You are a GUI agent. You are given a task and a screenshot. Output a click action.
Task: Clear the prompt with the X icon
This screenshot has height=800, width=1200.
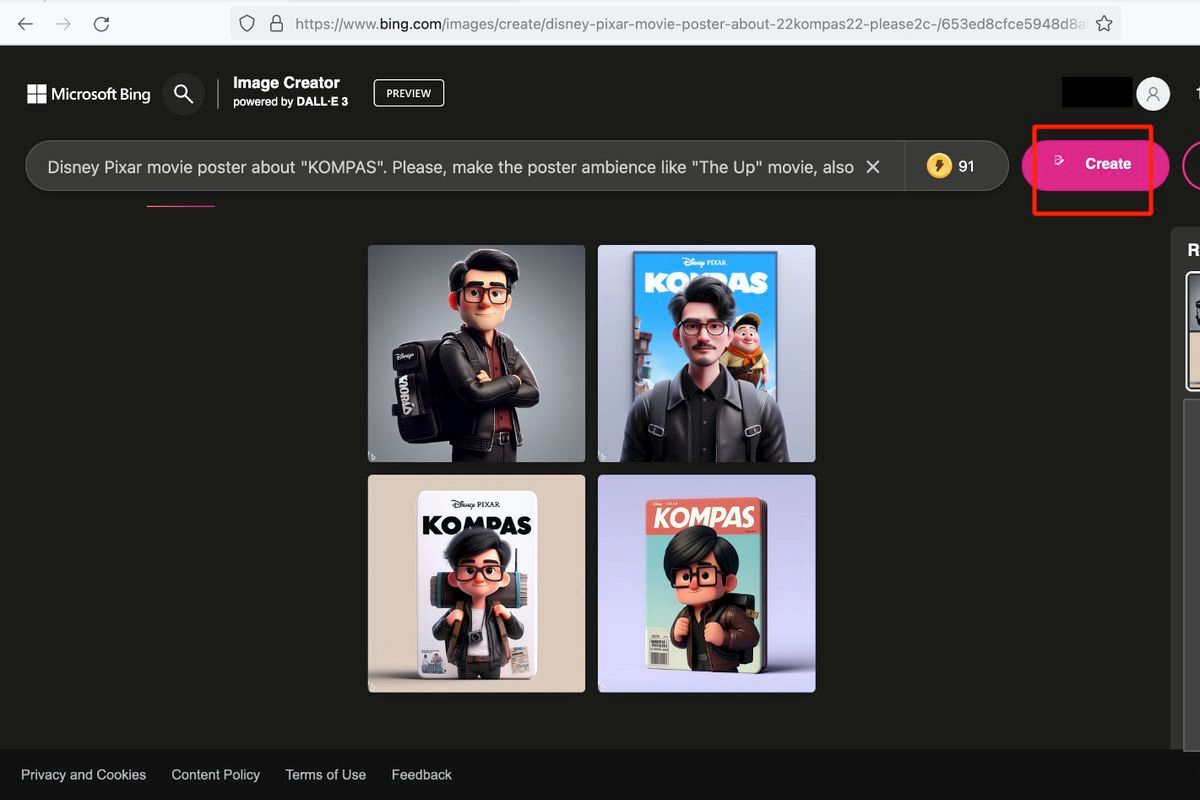click(x=873, y=167)
